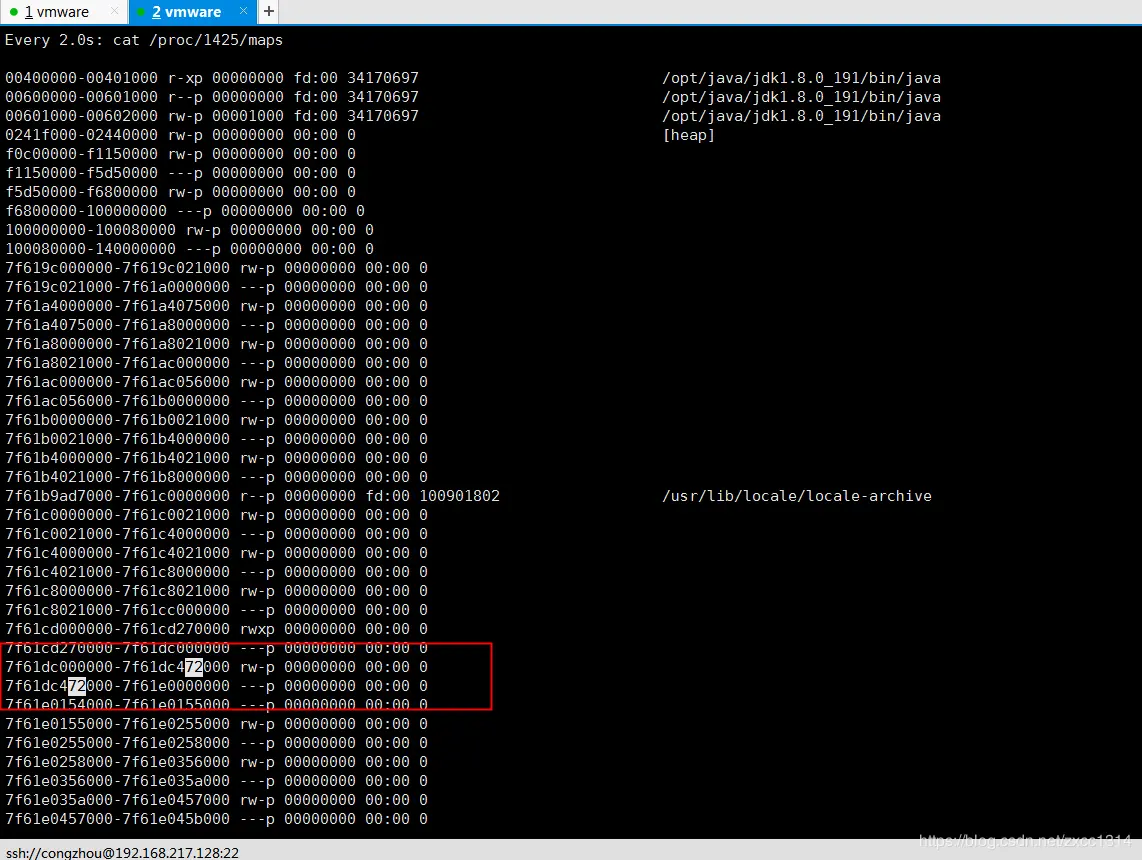Click the java path on the 00600000-00601000 row
The image size is (1142, 860).
(801, 97)
